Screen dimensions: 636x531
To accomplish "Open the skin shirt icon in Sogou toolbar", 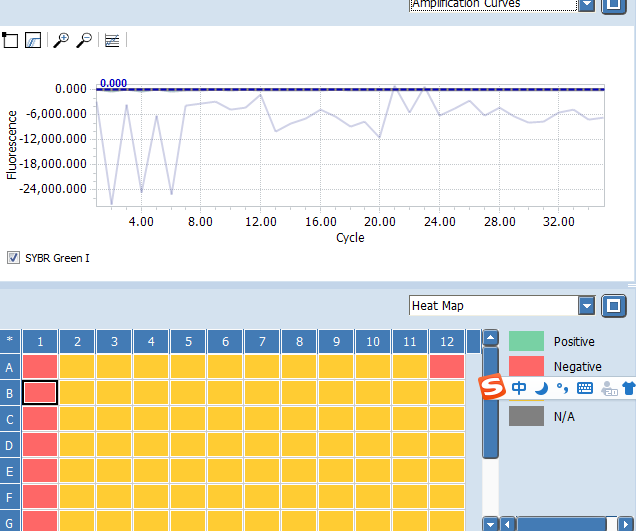I will [x=629, y=388].
